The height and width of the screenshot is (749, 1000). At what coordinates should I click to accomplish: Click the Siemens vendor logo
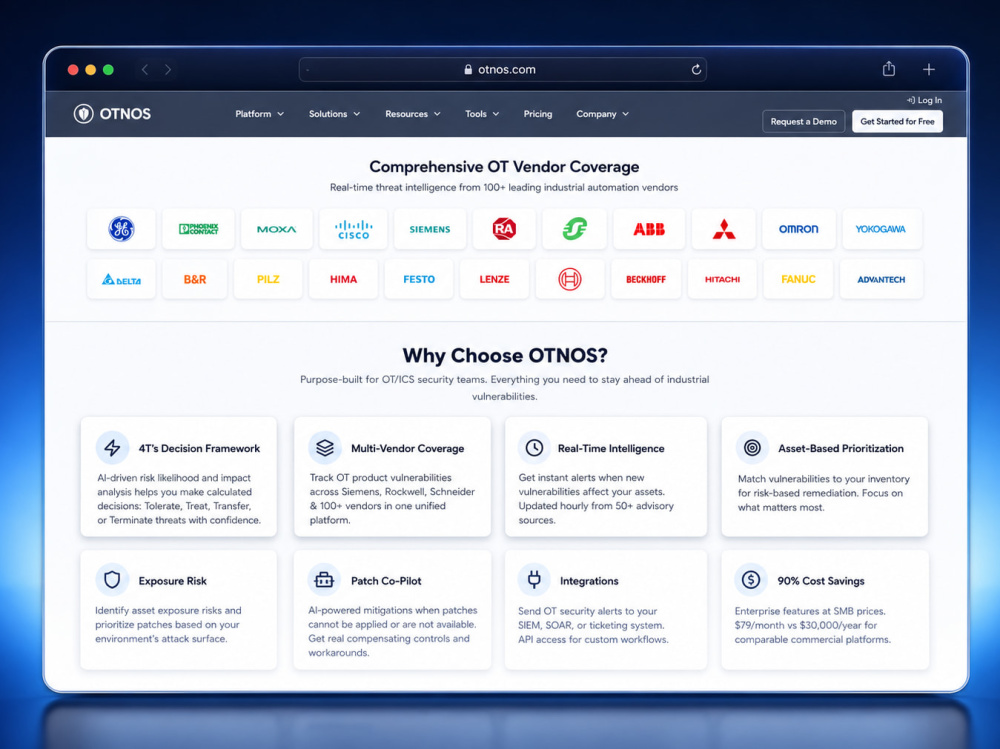(430, 229)
